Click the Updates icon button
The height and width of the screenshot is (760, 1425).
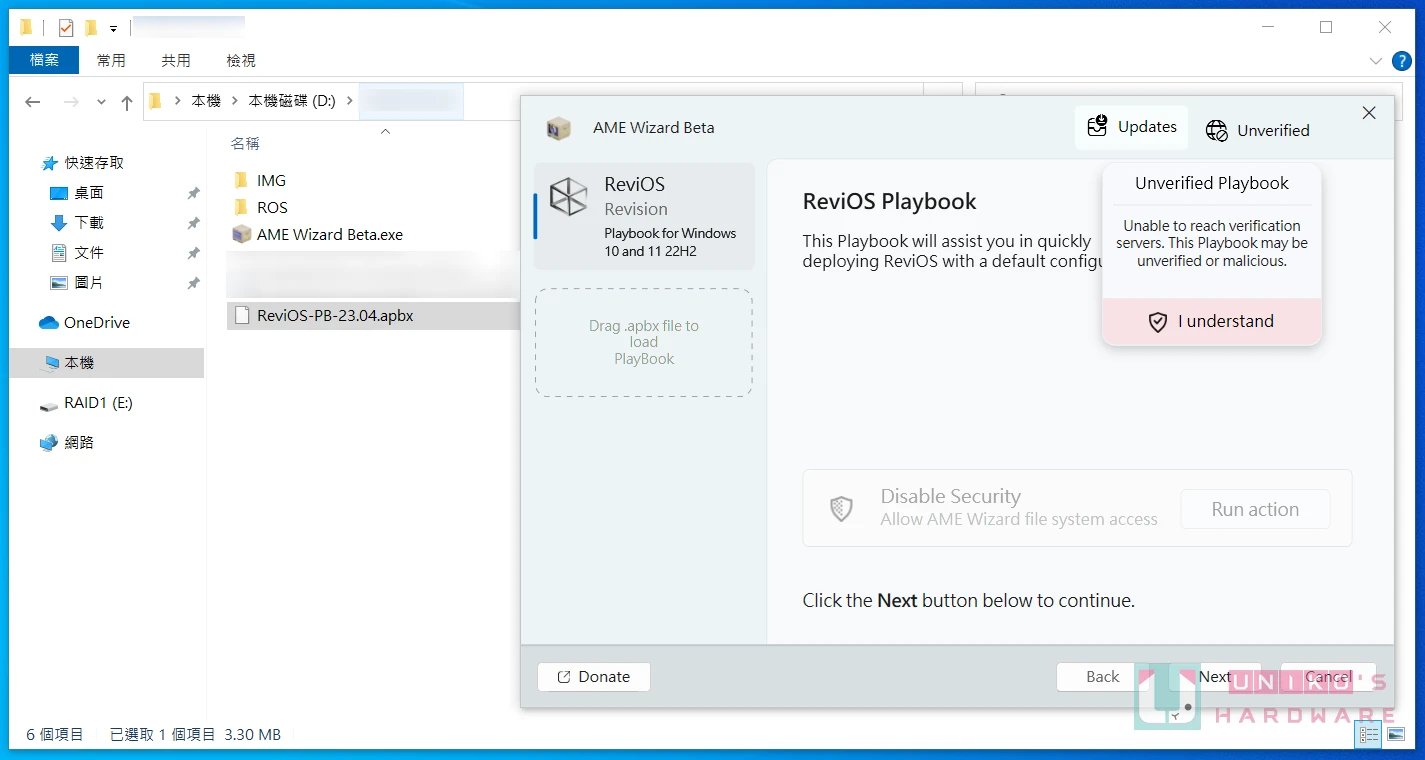[1098, 127]
